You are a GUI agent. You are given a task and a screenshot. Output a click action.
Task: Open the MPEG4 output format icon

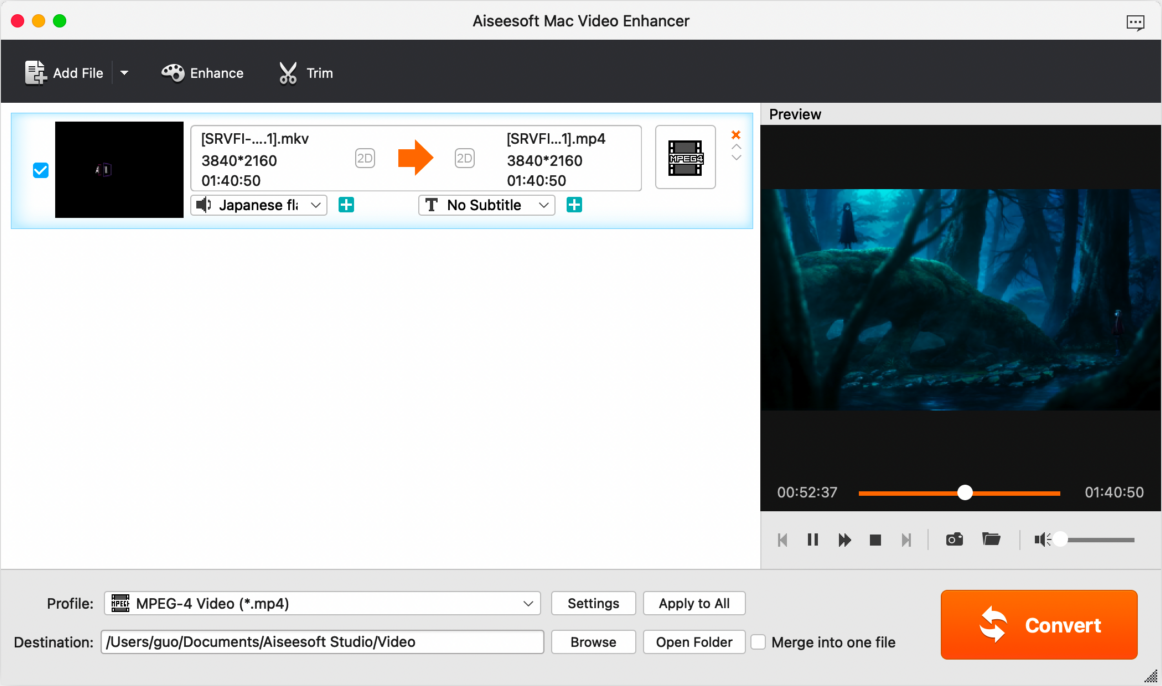[x=685, y=157]
